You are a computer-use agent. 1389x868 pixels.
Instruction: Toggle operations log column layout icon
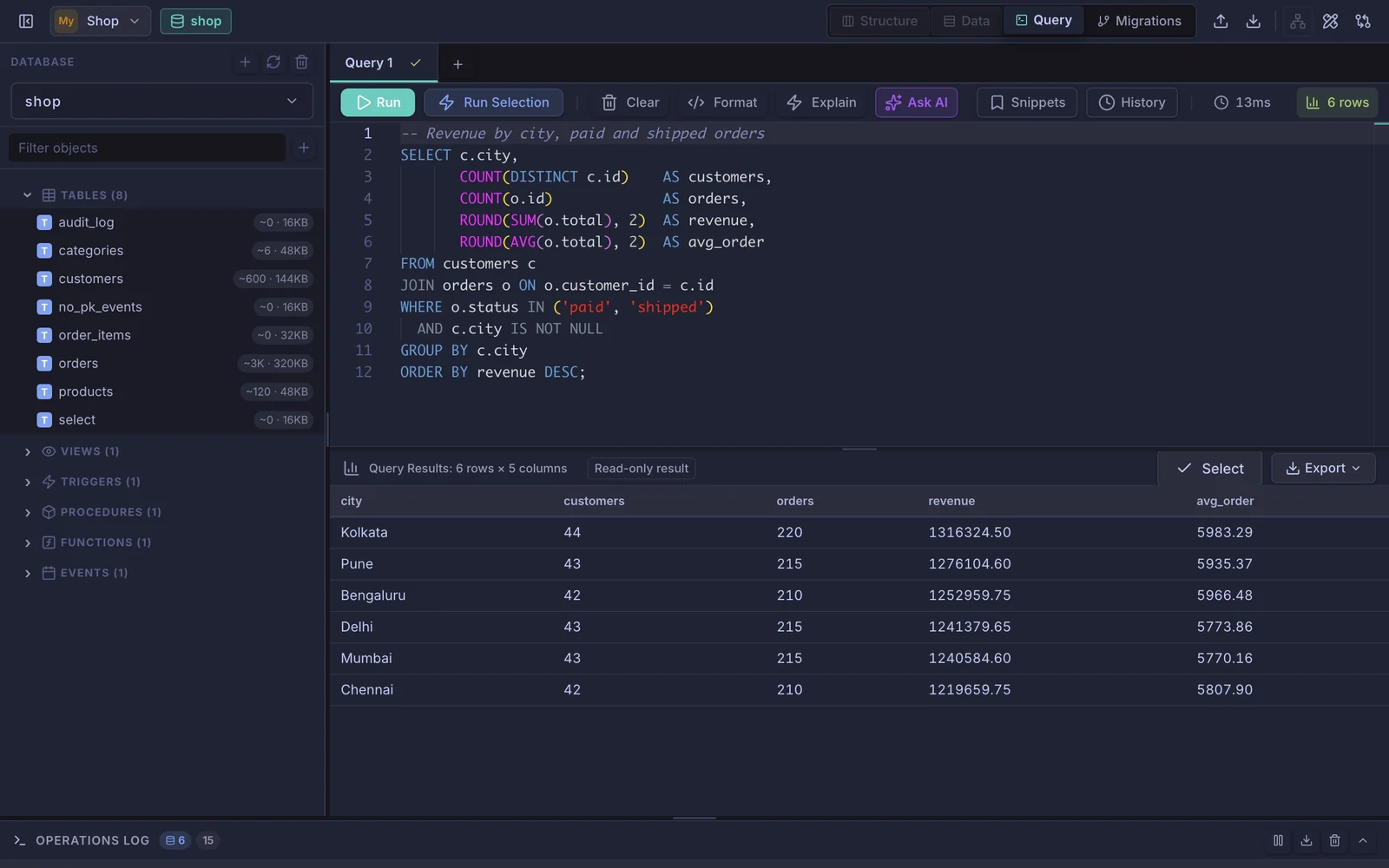pyautogui.click(x=1278, y=840)
